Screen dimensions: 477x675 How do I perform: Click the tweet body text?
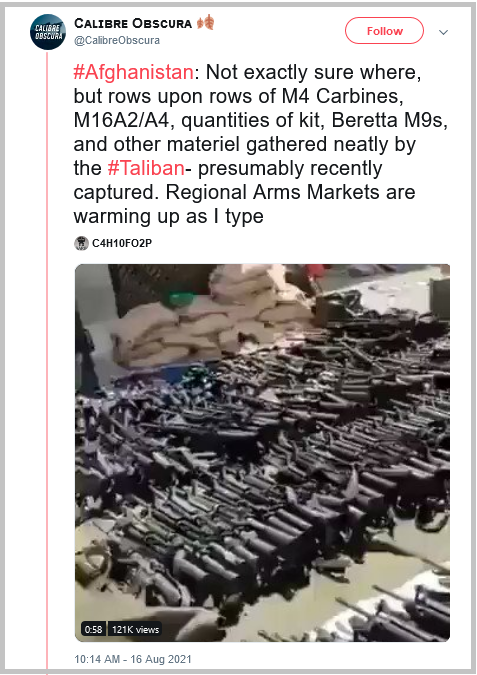(x=260, y=144)
